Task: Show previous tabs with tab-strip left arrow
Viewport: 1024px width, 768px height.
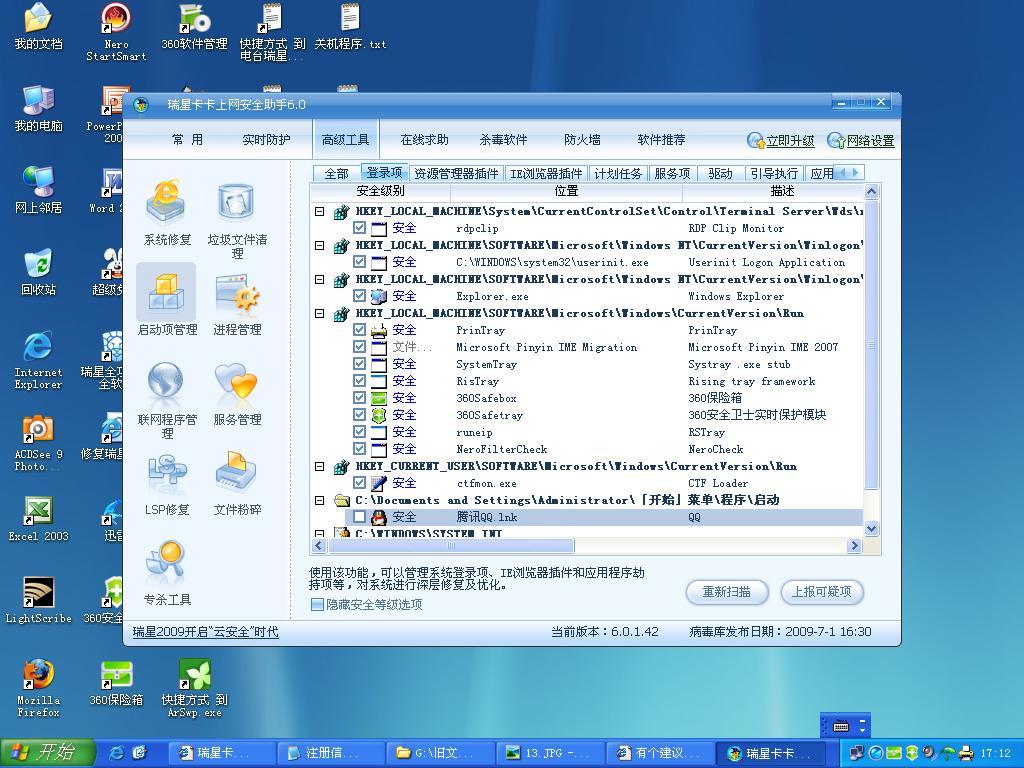Action: pos(842,172)
